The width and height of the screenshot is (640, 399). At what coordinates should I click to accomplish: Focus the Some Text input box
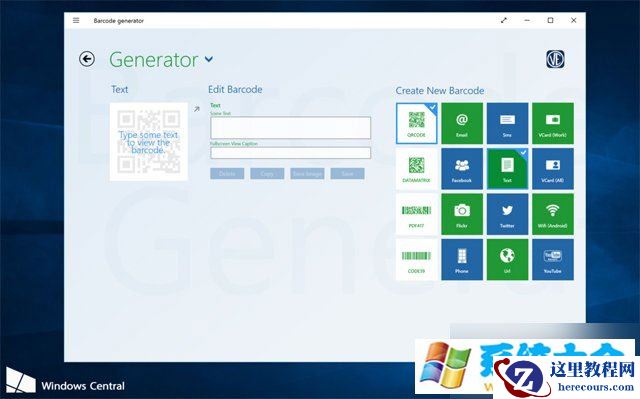coord(291,128)
